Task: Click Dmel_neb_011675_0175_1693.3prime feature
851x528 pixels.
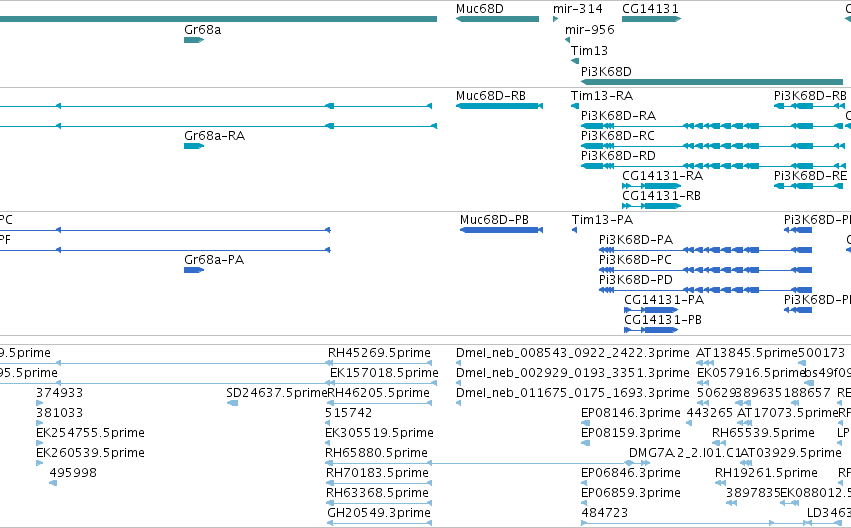Action: (x=573, y=393)
